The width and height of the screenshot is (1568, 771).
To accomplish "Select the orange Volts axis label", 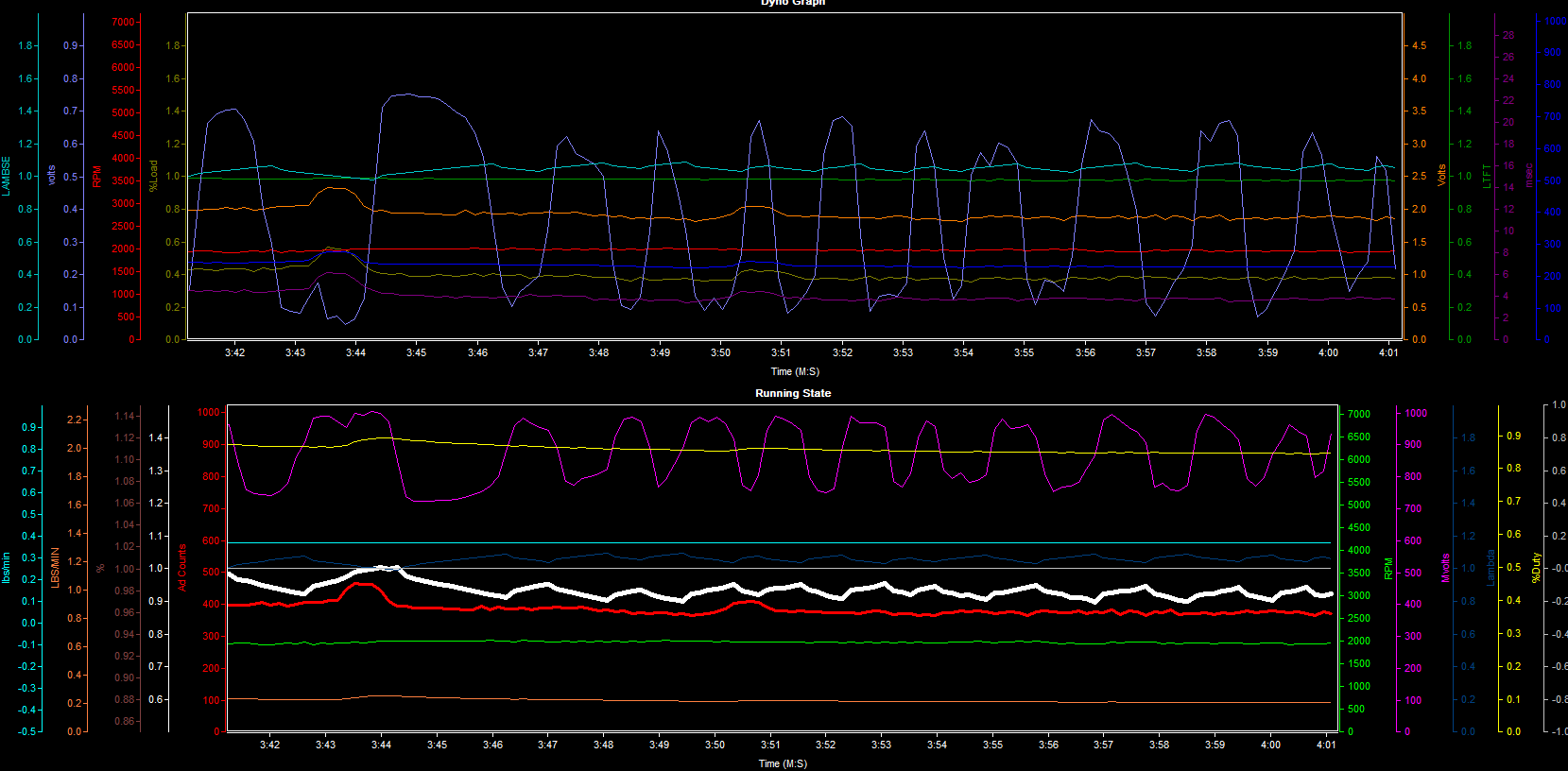I will [x=1441, y=176].
